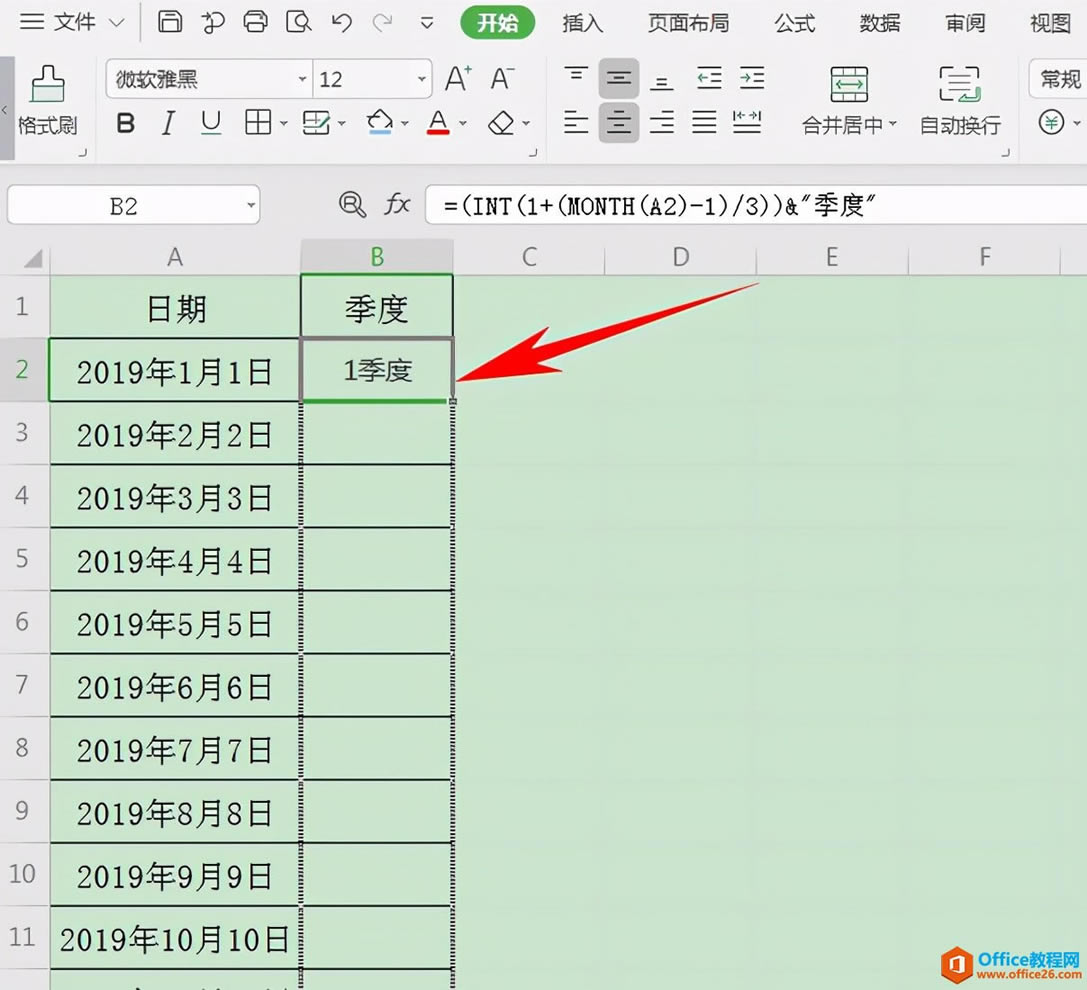The width and height of the screenshot is (1087, 990).
Task: Apply red font color
Action: pyautogui.click(x=438, y=122)
